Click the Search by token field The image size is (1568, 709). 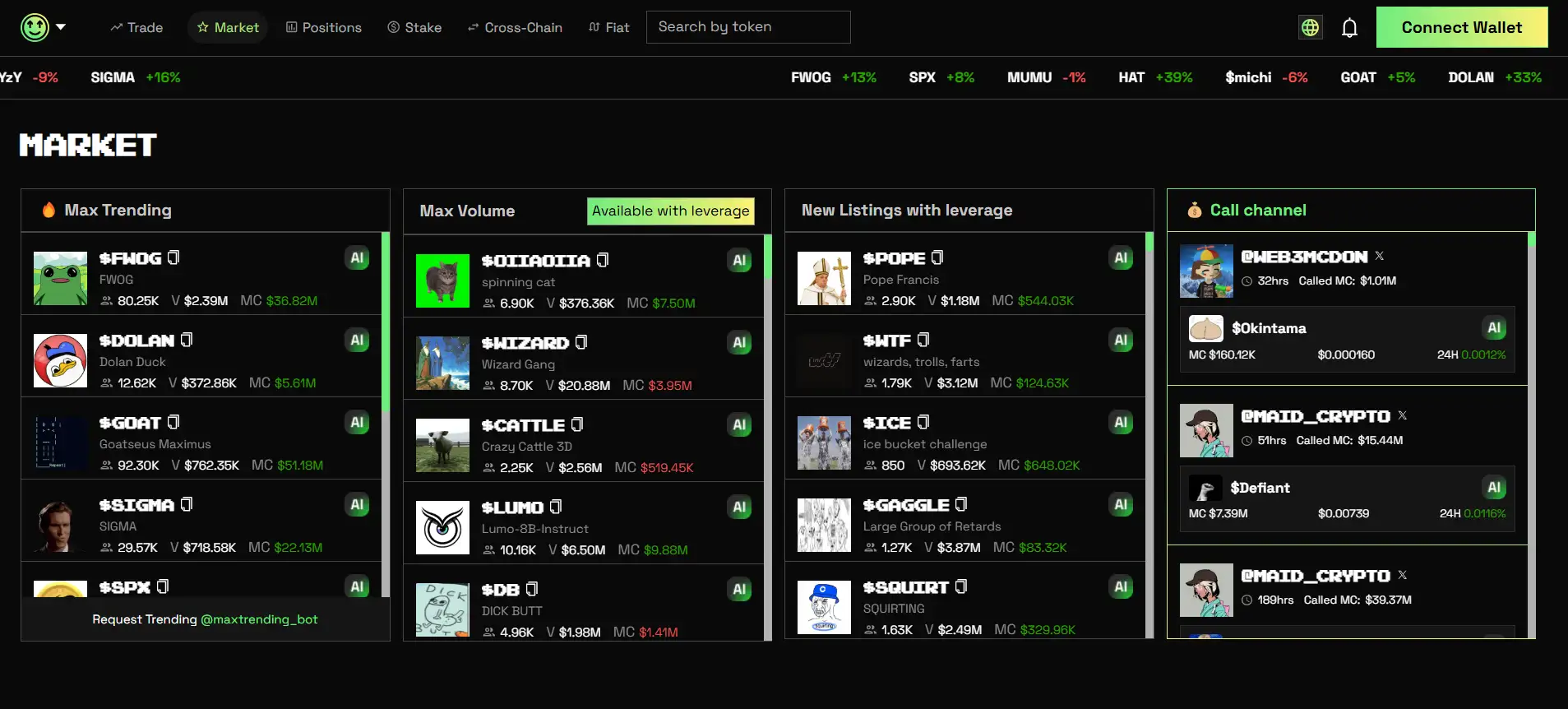tap(747, 27)
